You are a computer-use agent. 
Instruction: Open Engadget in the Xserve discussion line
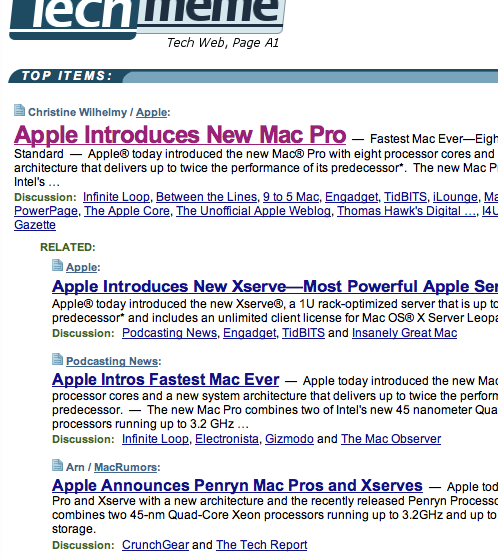[x=250, y=333]
